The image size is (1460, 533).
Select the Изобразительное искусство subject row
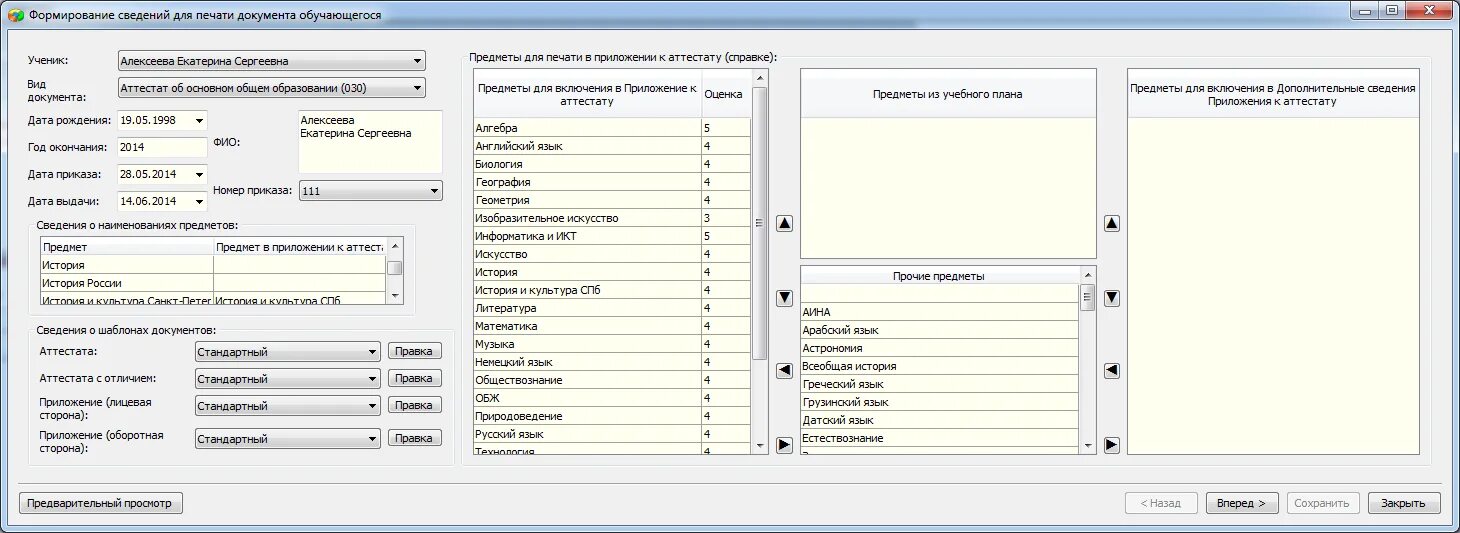coord(612,218)
